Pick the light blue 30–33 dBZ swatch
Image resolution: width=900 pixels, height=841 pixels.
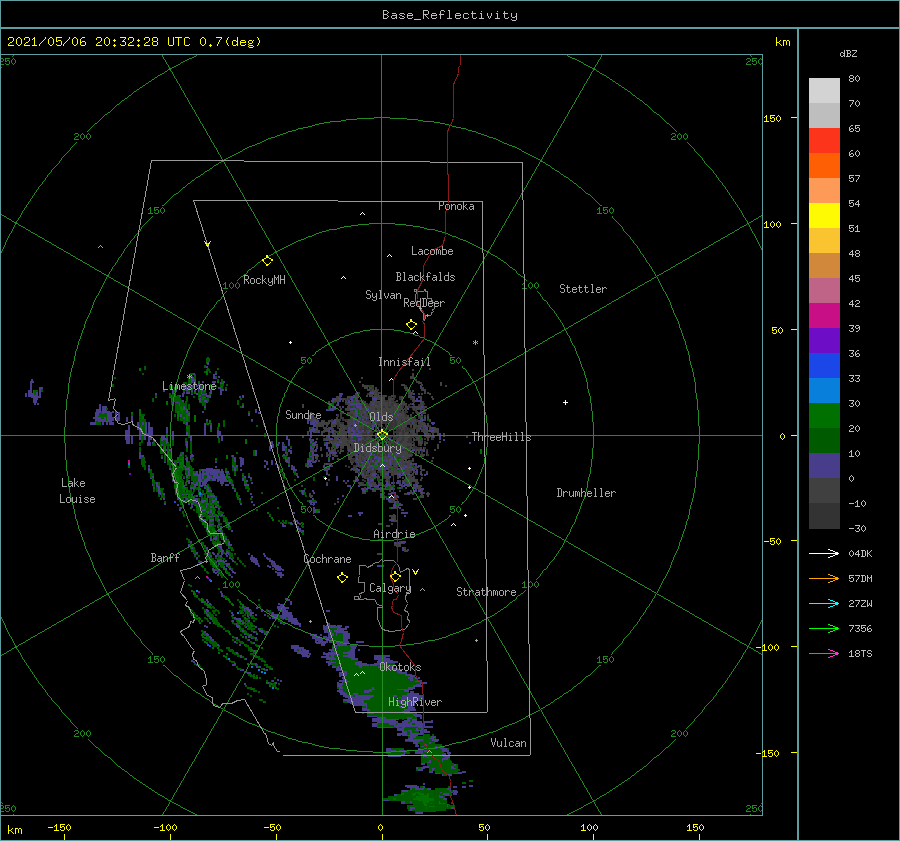(824, 390)
